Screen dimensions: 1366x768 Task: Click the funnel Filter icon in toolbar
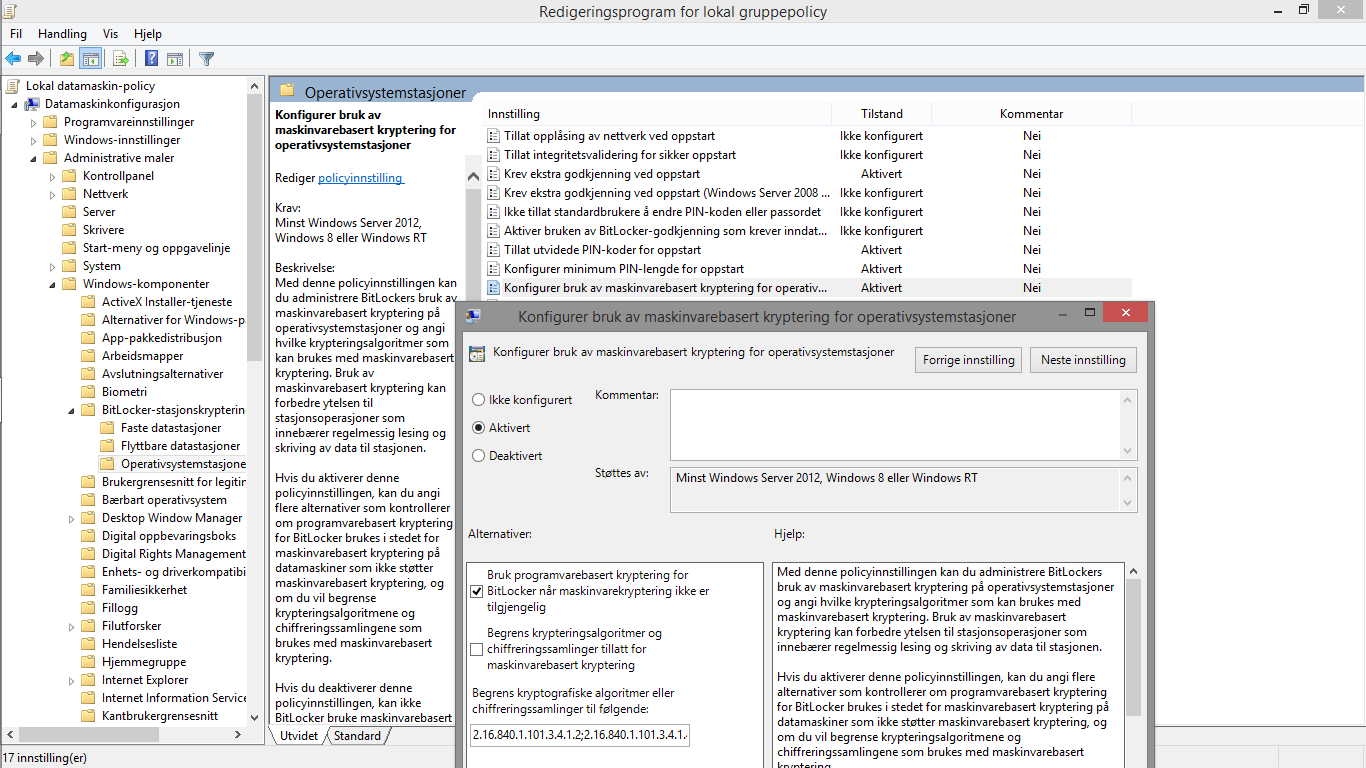206,59
